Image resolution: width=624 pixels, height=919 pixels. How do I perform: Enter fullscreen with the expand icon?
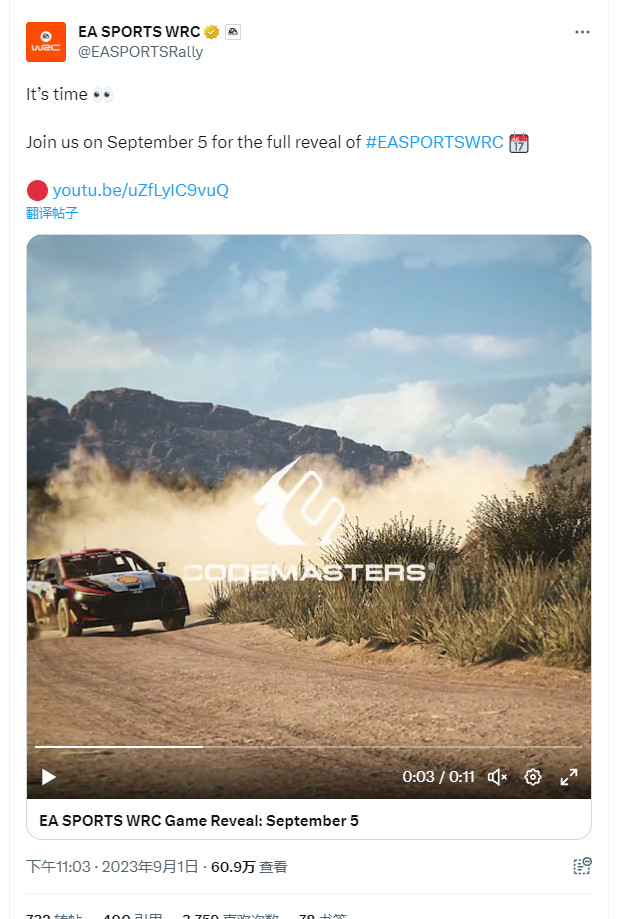click(x=568, y=777)
